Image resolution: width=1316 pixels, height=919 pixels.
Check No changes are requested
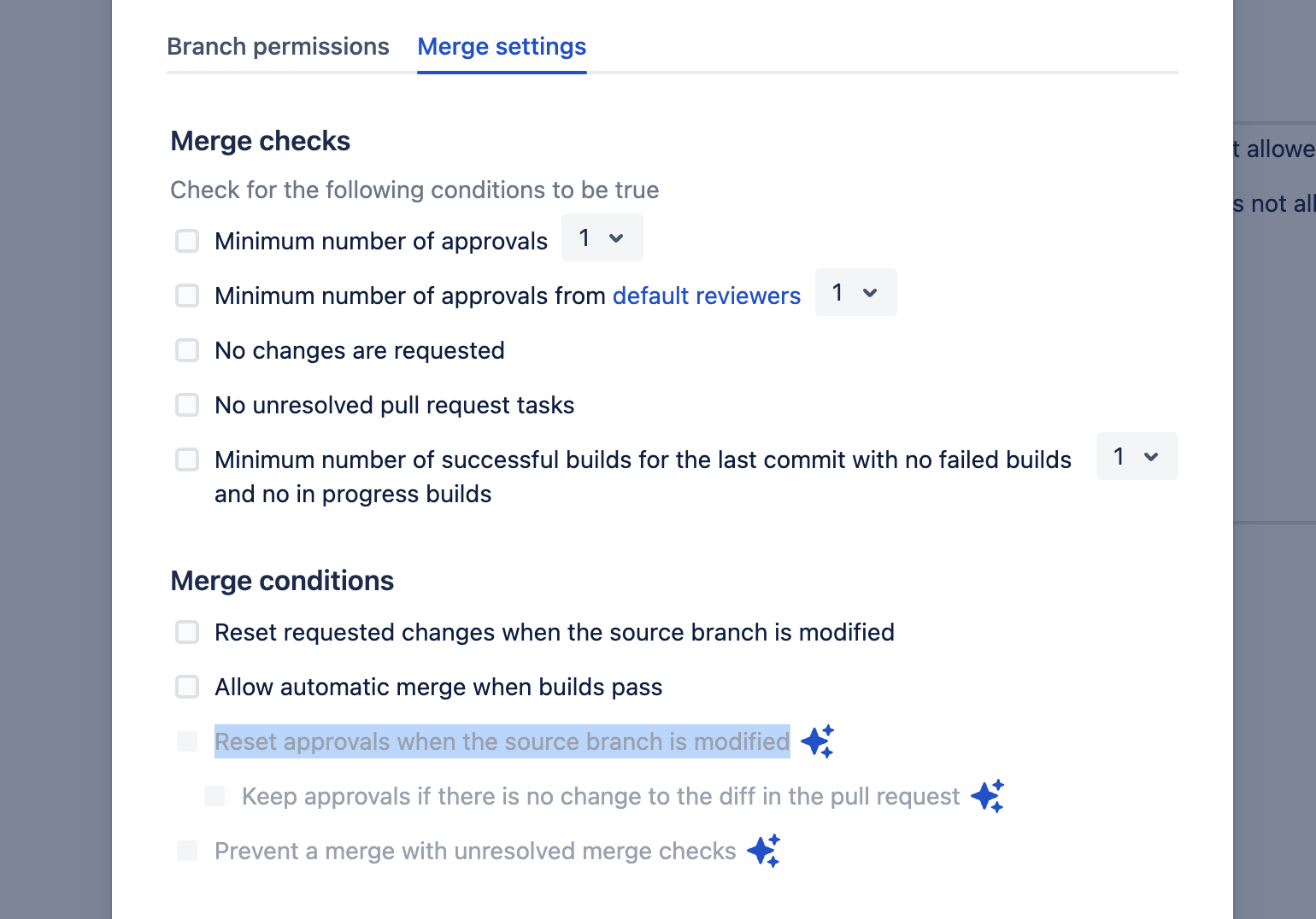187,350
